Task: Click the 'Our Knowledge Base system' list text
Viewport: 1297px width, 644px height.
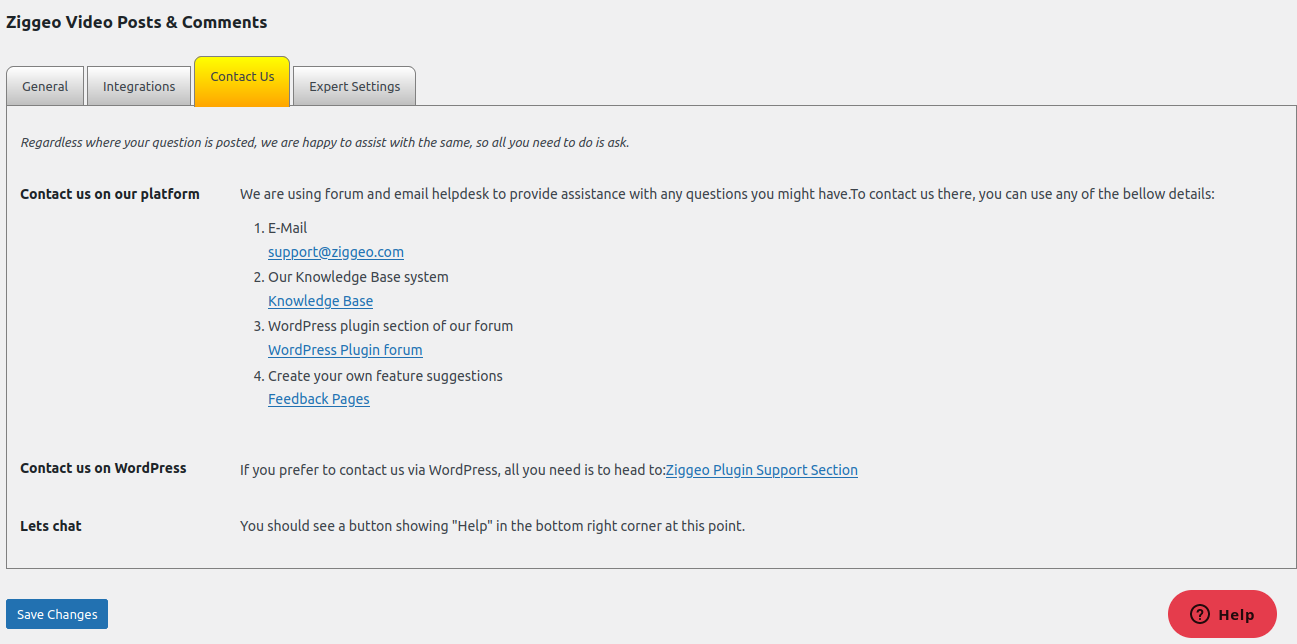Action: coord(358,277)
